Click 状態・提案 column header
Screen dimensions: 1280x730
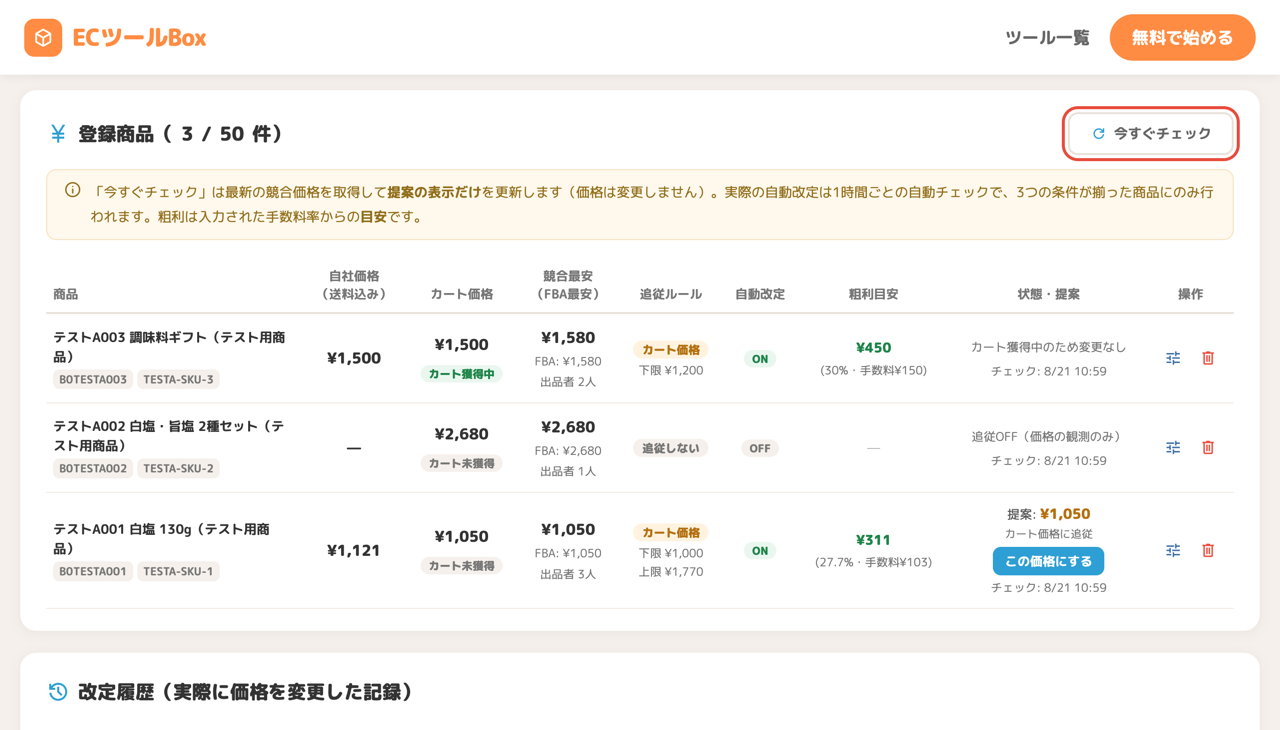coord(1048,294)
